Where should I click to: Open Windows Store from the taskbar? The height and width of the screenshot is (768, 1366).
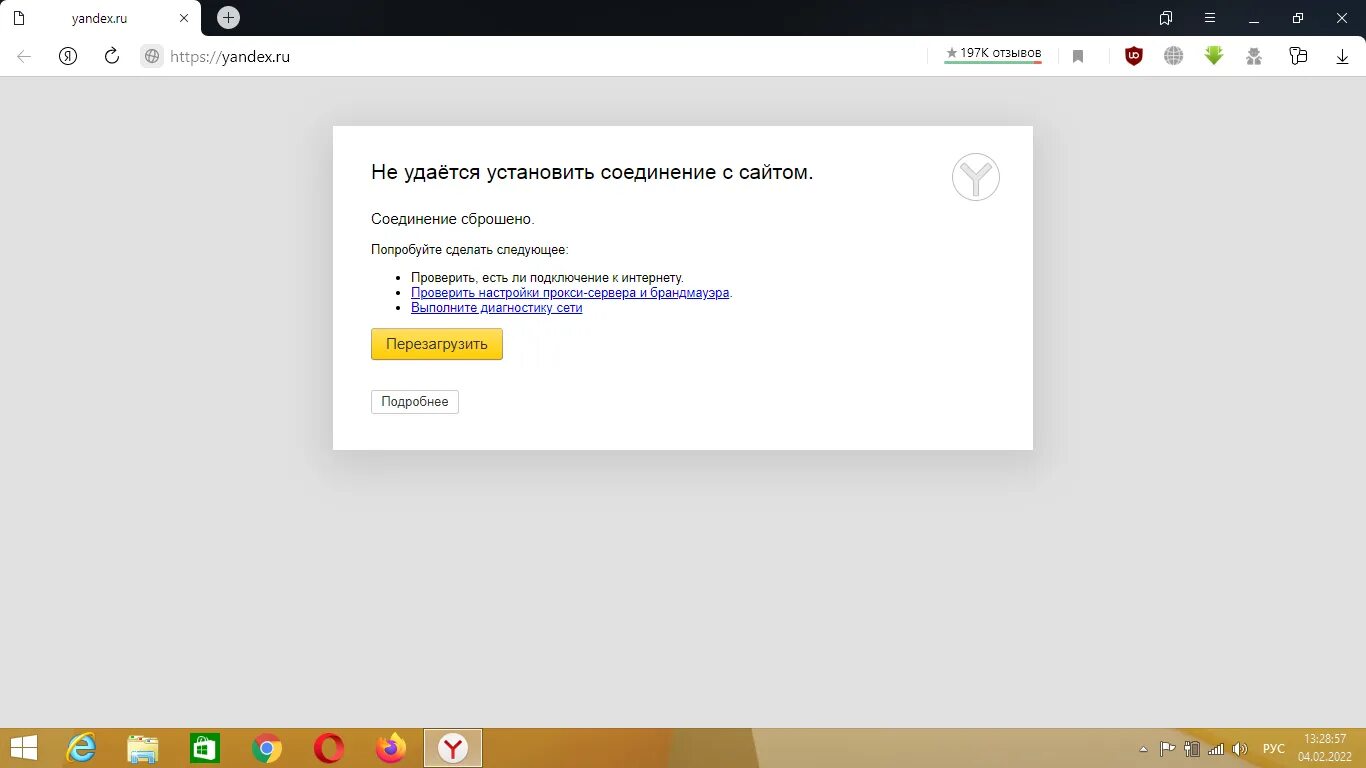point(205,748)
